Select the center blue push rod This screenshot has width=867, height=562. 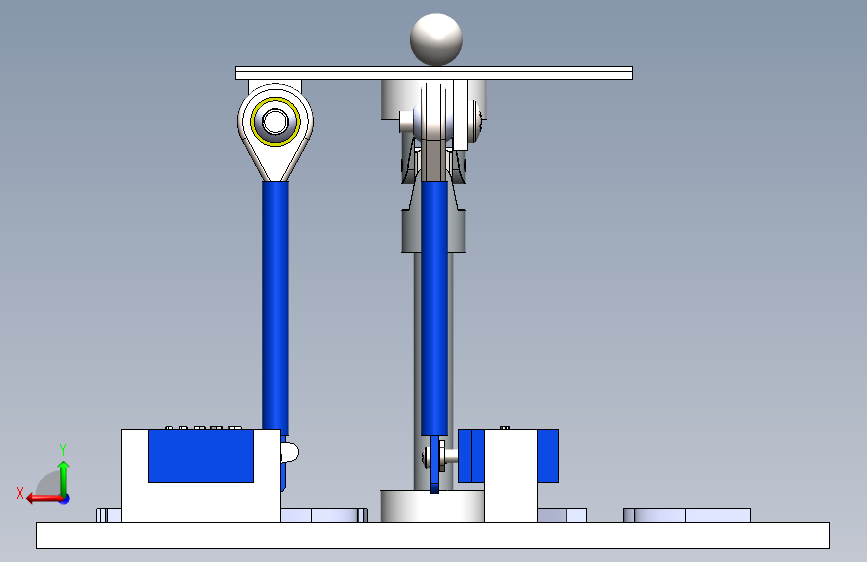point(435,308)
